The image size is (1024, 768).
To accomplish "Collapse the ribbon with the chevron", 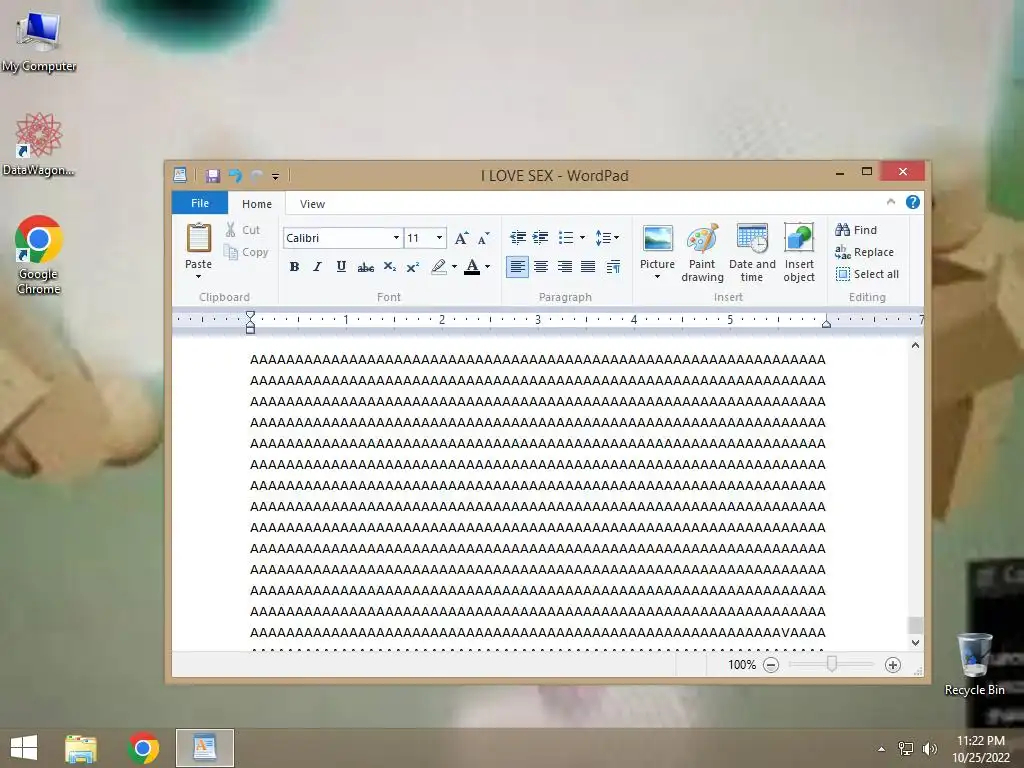I will coord(891,202).
